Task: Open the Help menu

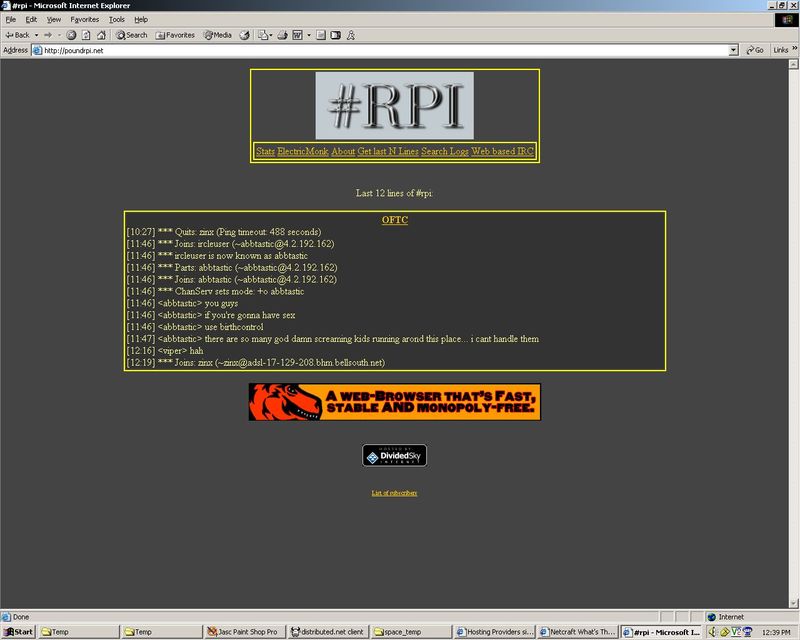Action: [141, 19]
